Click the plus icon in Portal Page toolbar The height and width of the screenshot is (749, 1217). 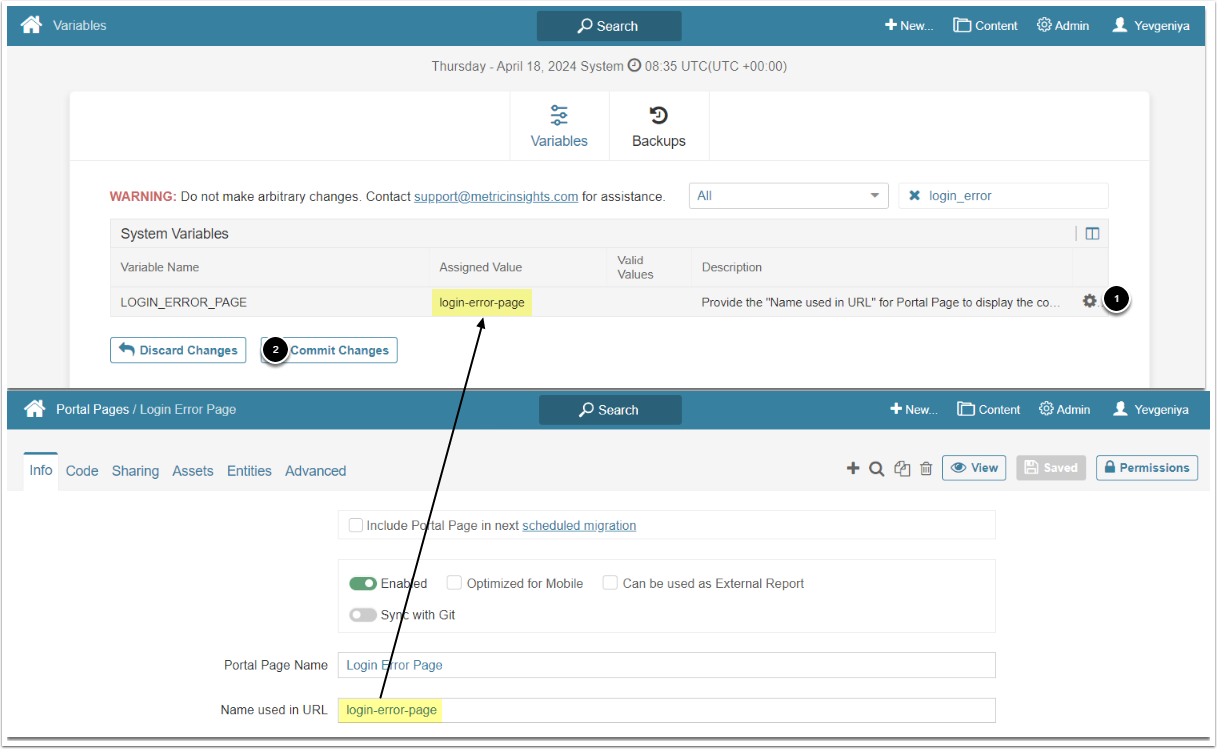(x=853, y=468)
